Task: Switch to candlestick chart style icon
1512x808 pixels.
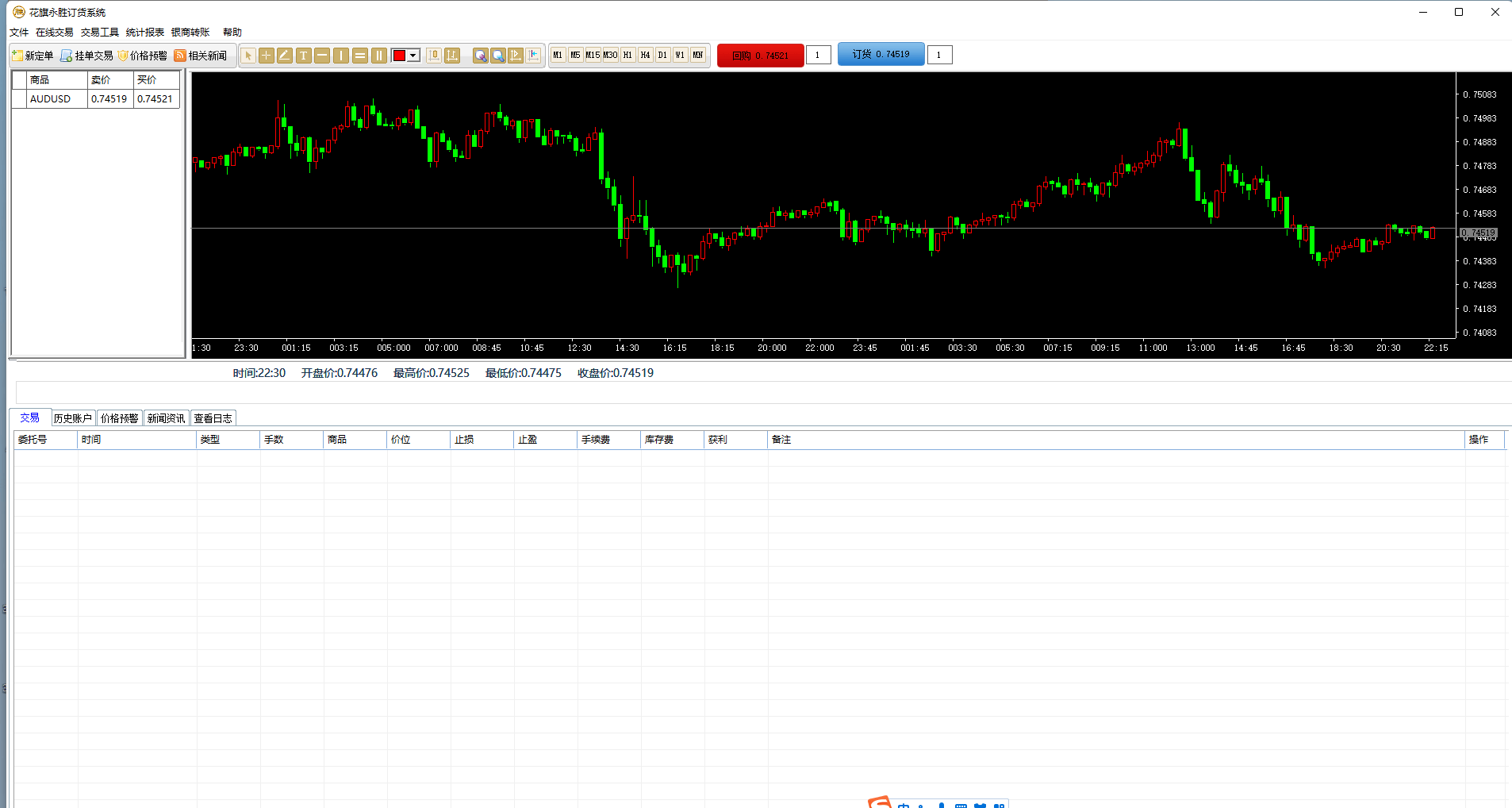Action: [x=434, y=56]
